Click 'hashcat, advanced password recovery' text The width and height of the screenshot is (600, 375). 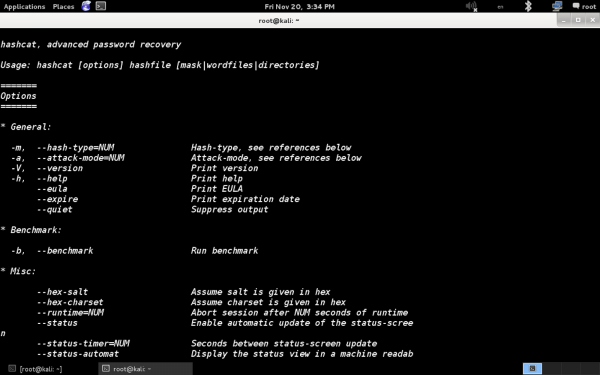click(x=91, y=44)
